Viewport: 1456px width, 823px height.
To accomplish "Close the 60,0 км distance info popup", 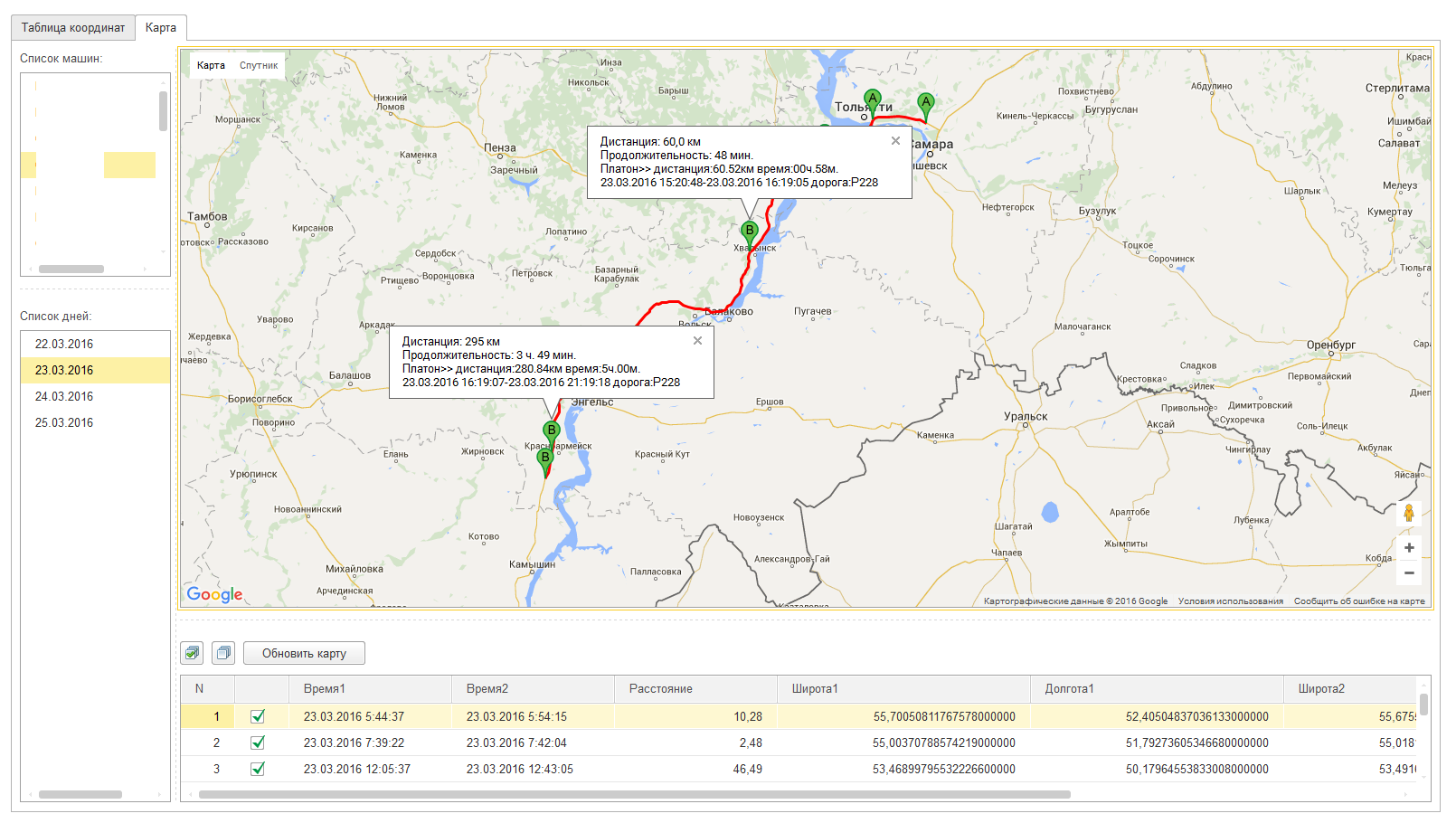I will [x=895, y=140].
